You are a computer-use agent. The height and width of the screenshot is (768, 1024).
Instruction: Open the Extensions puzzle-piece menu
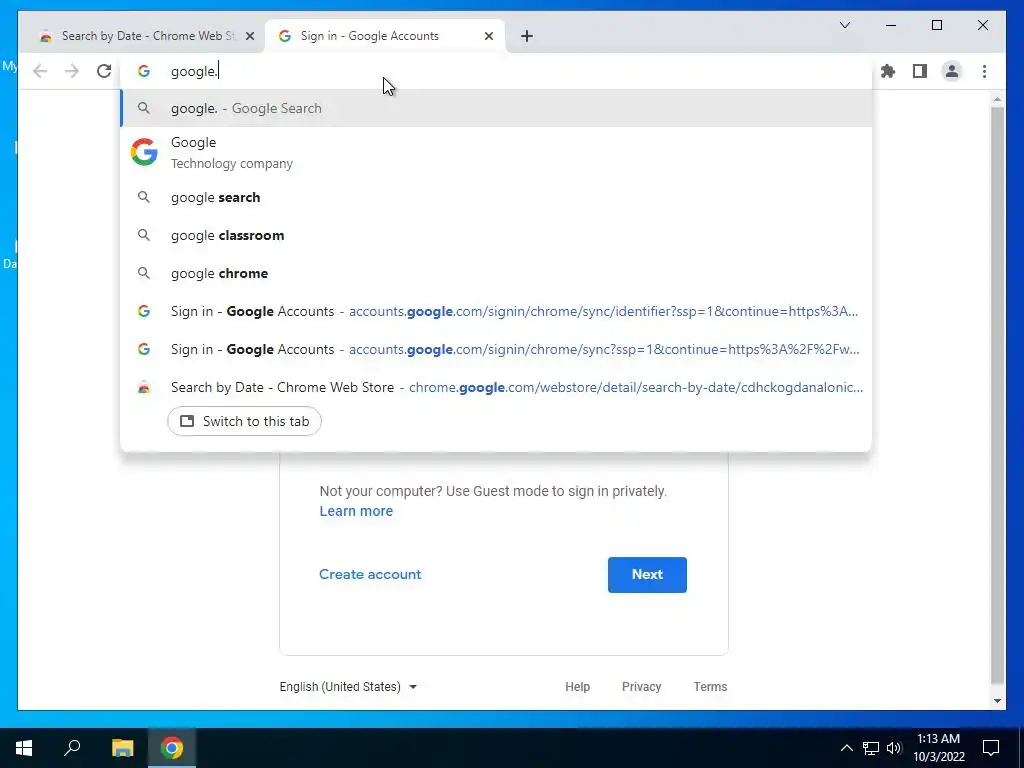click(x=888, y=71)
